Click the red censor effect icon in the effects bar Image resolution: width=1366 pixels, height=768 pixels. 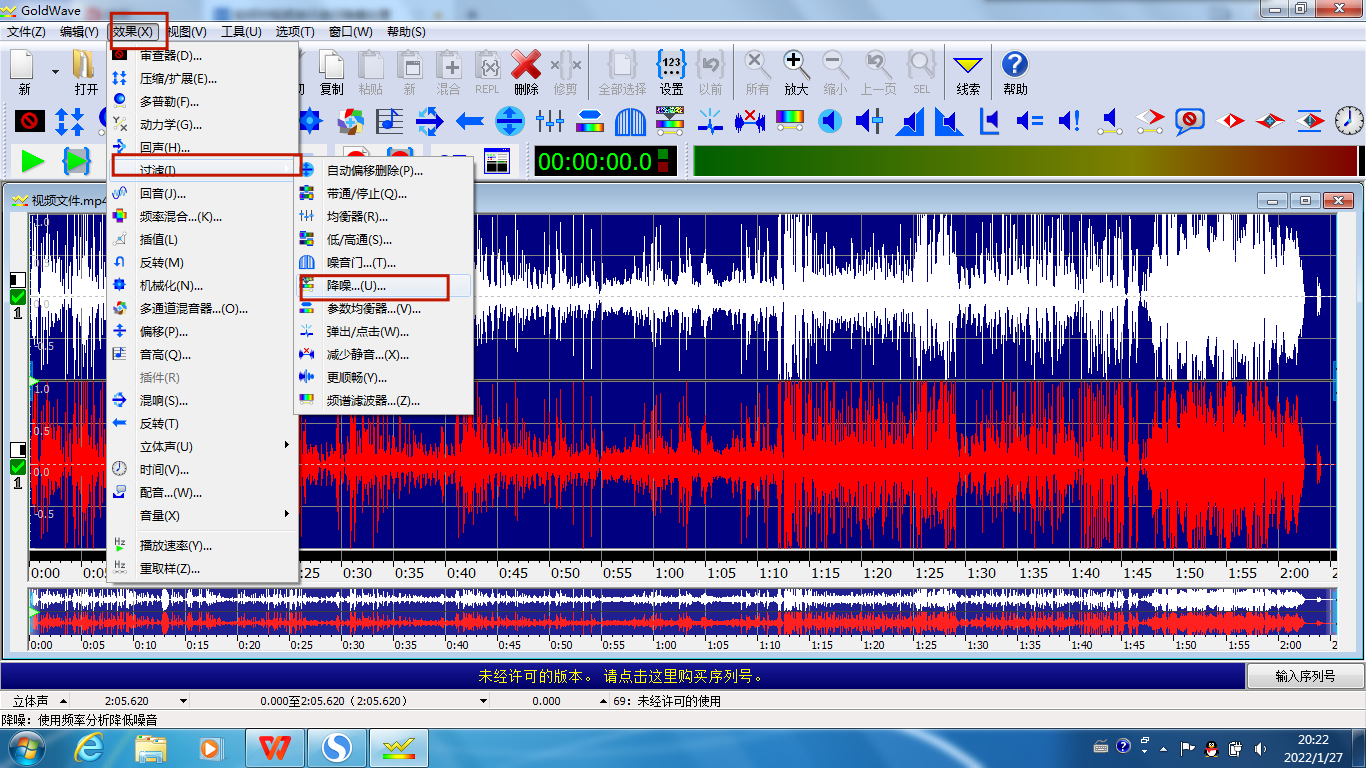pos(30,122)
